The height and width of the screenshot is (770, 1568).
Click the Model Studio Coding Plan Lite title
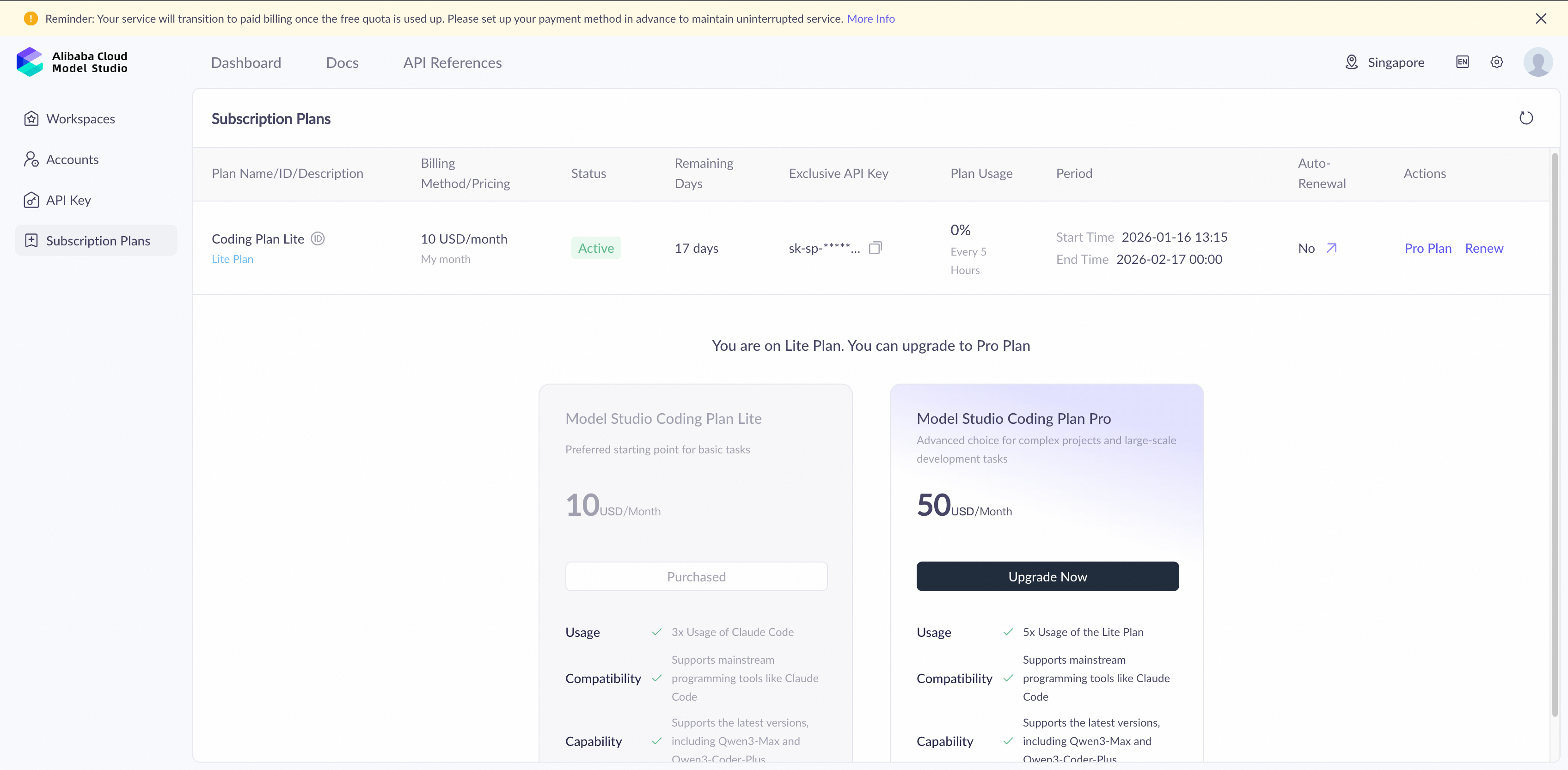tap(663, 419)
